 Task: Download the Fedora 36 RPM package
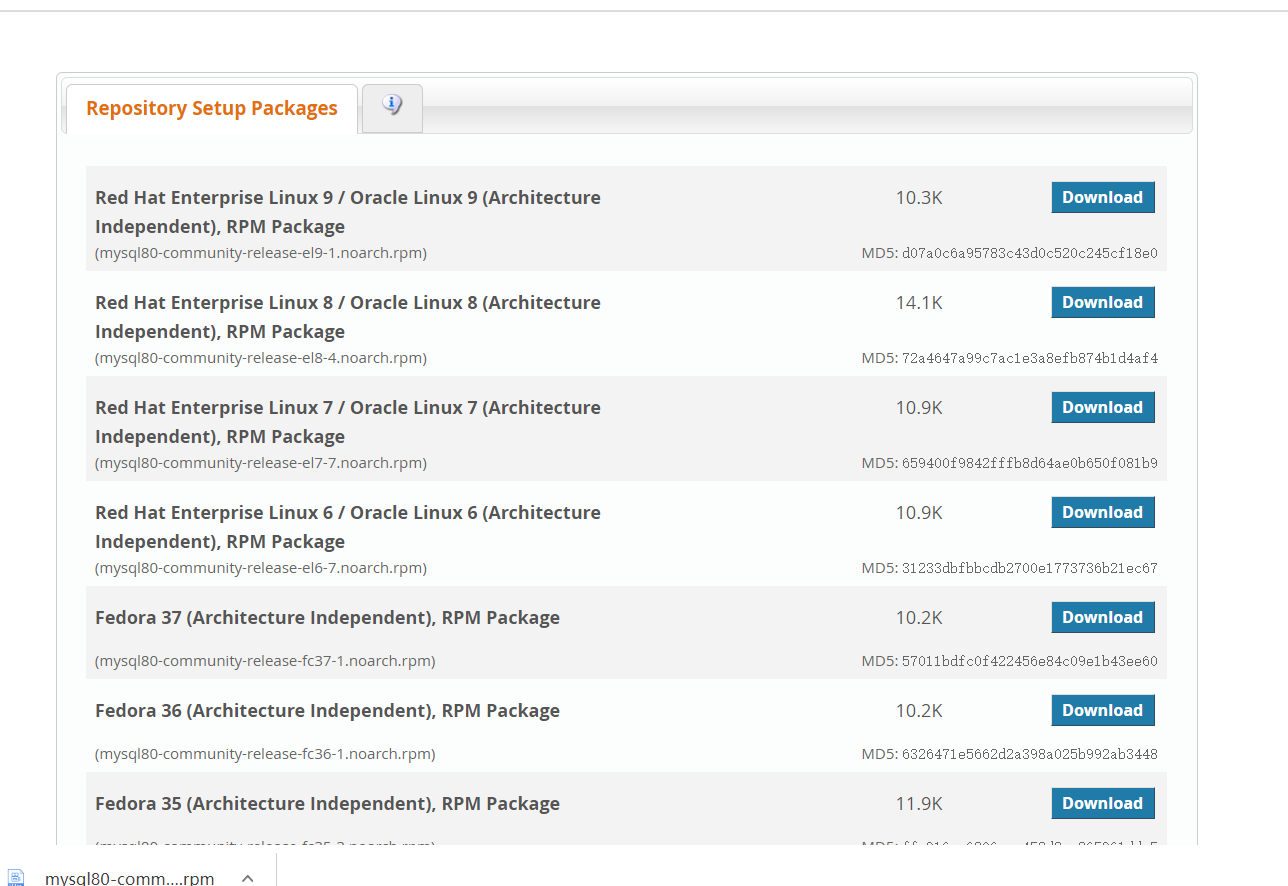pos(1103,710)
